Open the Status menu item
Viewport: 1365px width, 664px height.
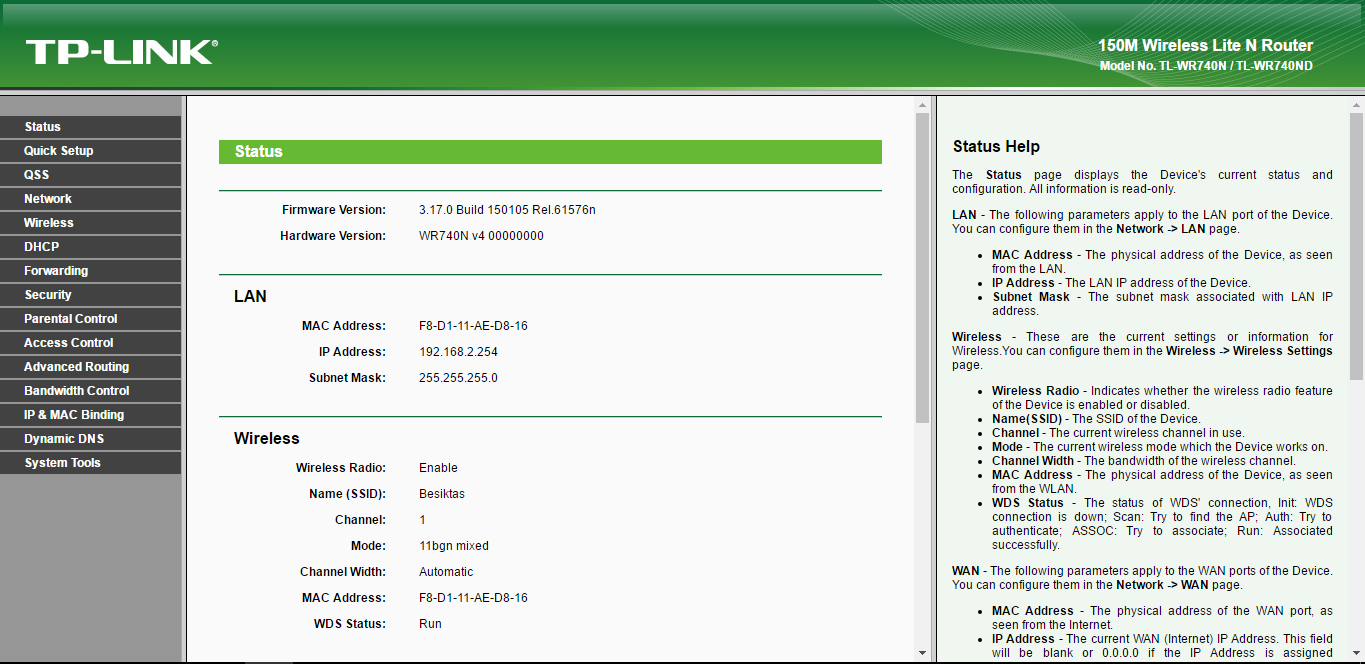[90, 127]
